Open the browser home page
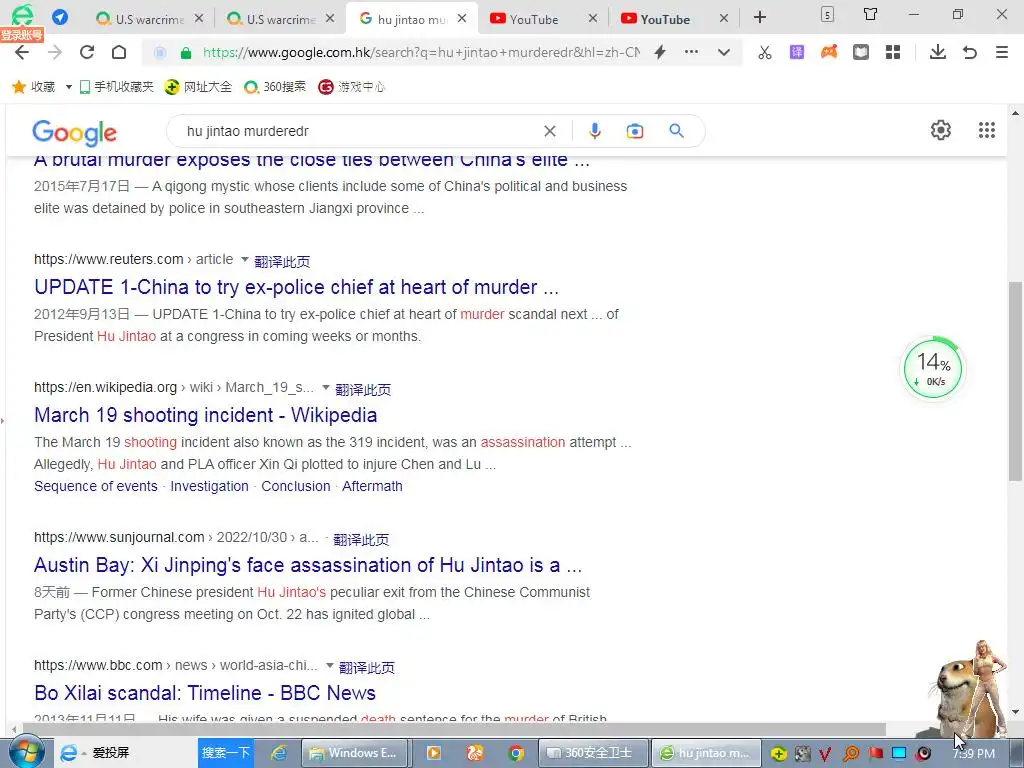This screenshot has height=768, width=1024. coord(119,52)
